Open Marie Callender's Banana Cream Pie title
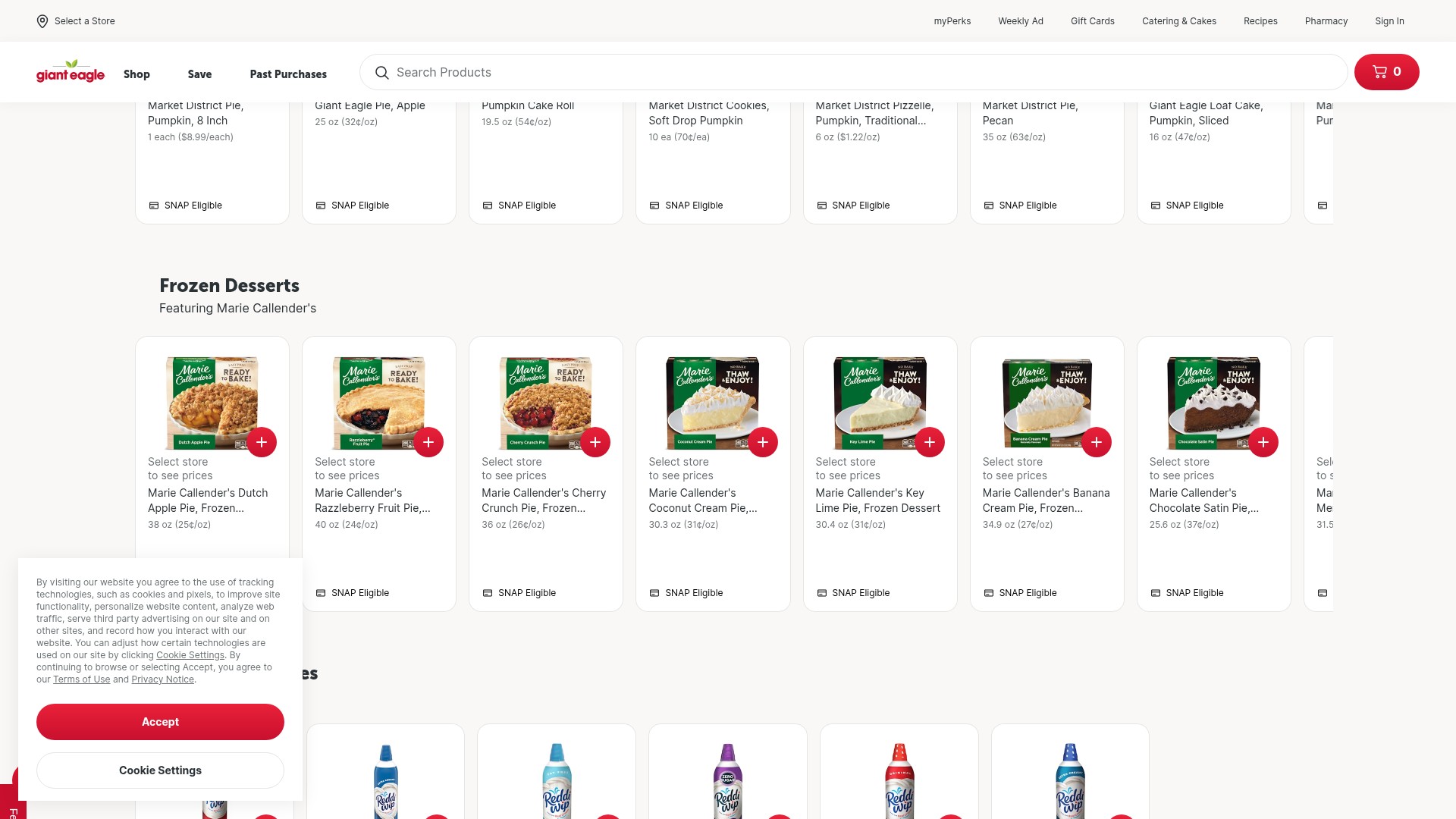Image resolution: width=1456 pixels, height=819 pixels. click(x=1046, y=500)
